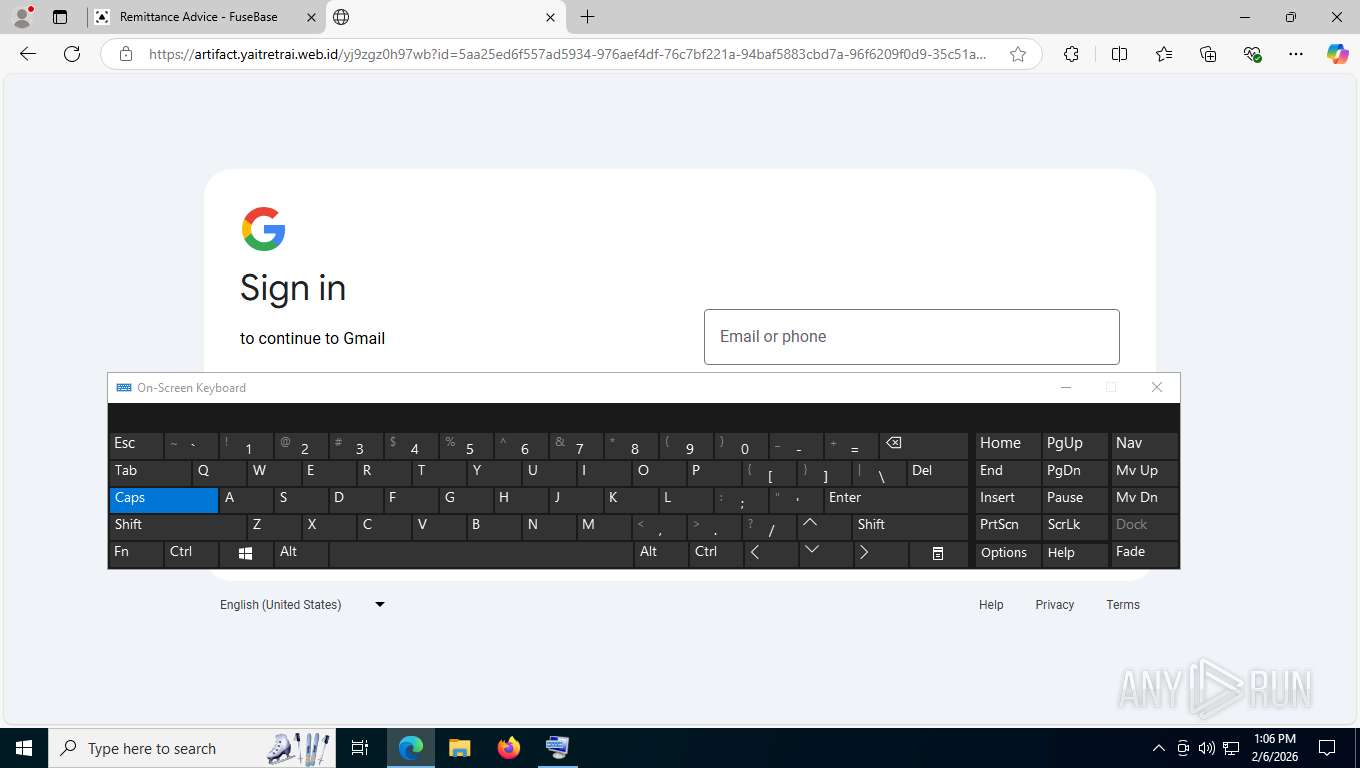1360x768 pixels.
Task: Click the context menu key icon
Action: point(938,553)
